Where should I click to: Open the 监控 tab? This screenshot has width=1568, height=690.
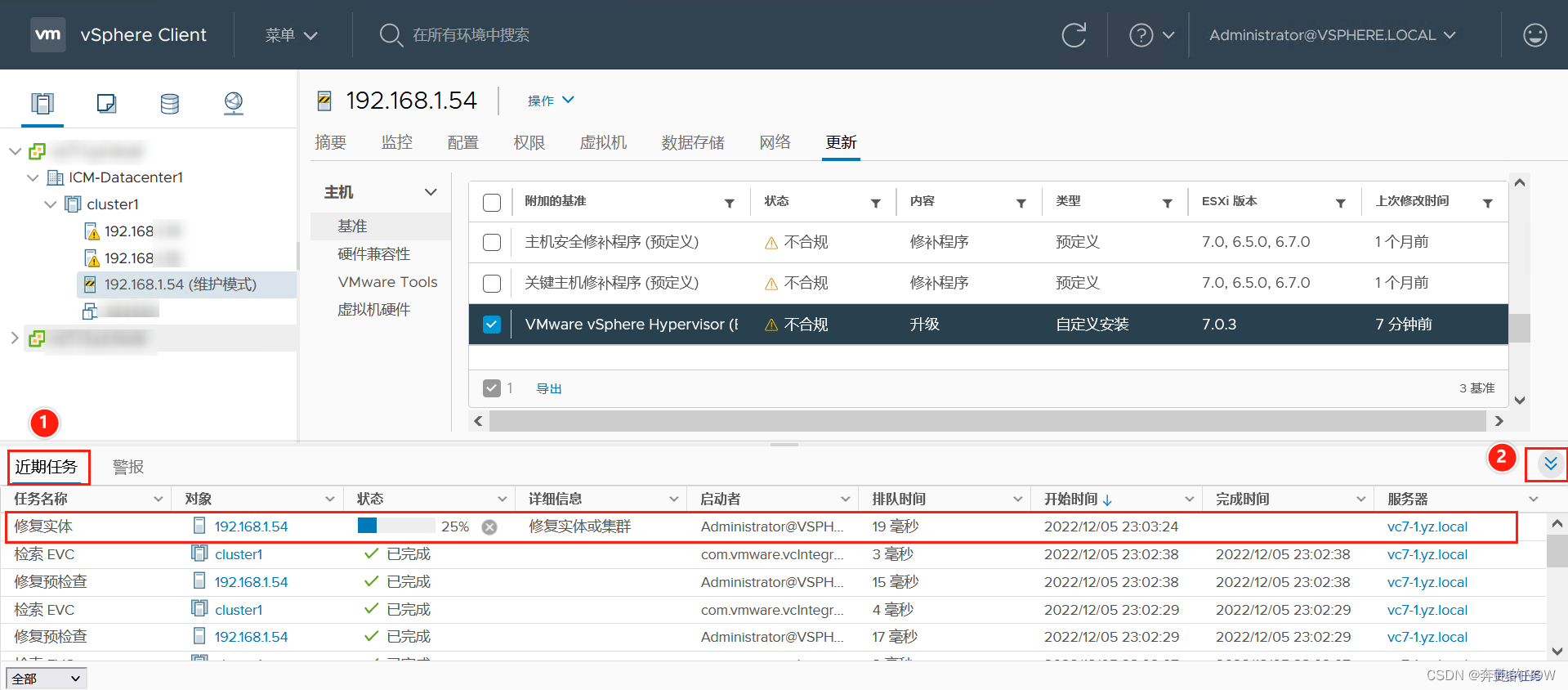click(x=397, y=142)
